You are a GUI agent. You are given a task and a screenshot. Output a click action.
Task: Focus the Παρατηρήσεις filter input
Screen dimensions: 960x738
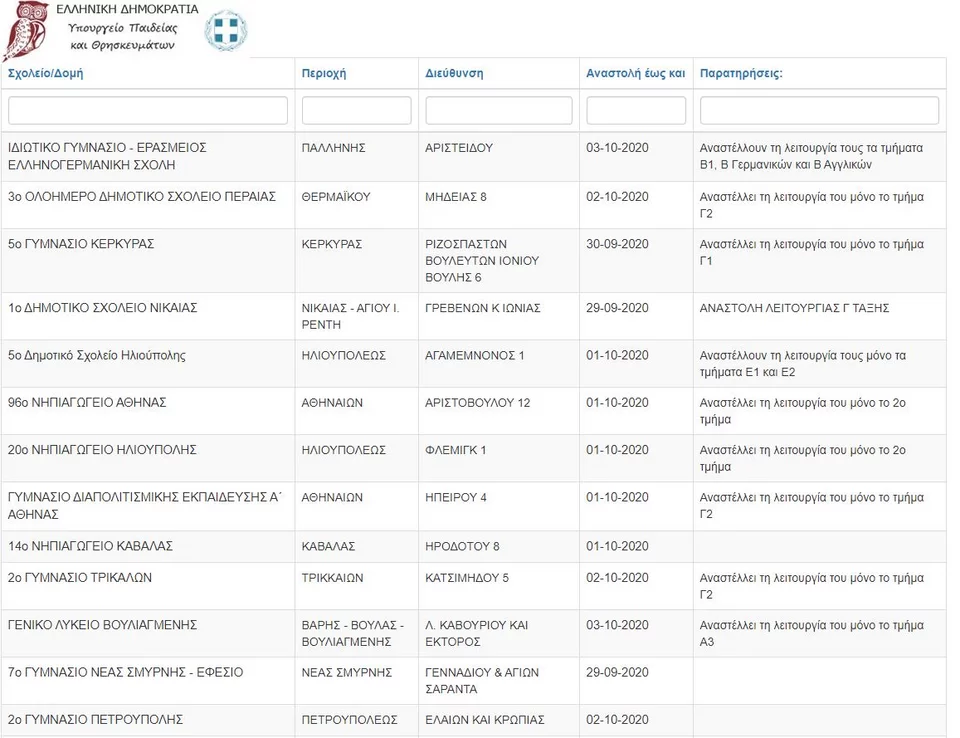pos(819,110)
